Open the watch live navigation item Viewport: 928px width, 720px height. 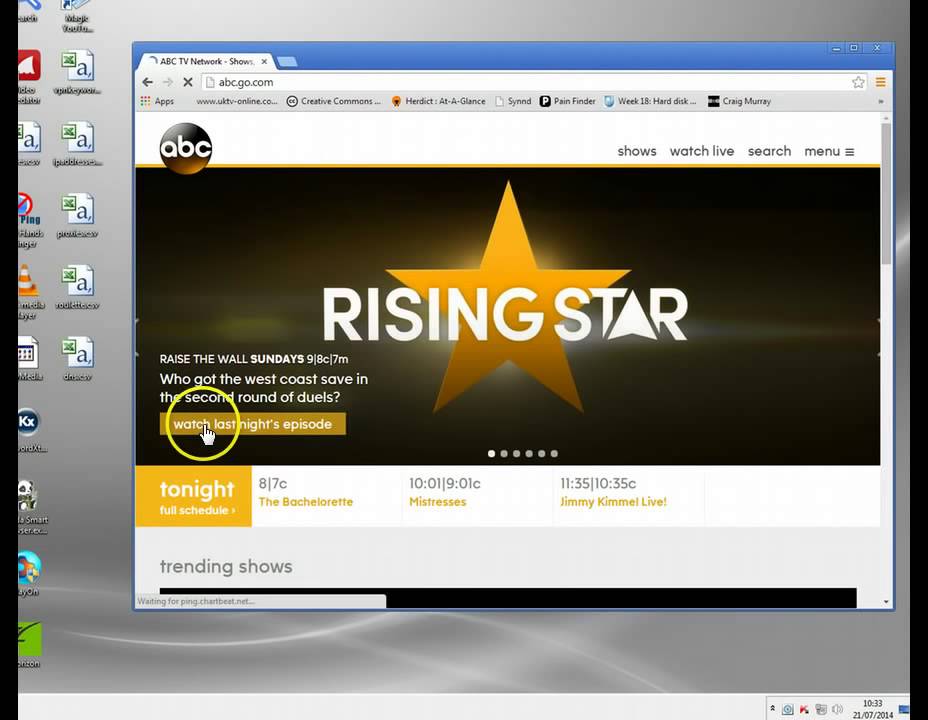(702, 151)
